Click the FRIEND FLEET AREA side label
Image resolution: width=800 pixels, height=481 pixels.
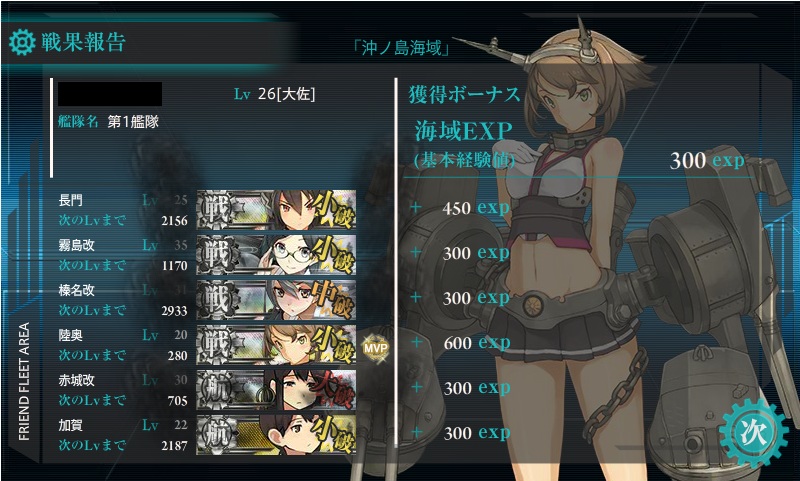tap(24, 381)
